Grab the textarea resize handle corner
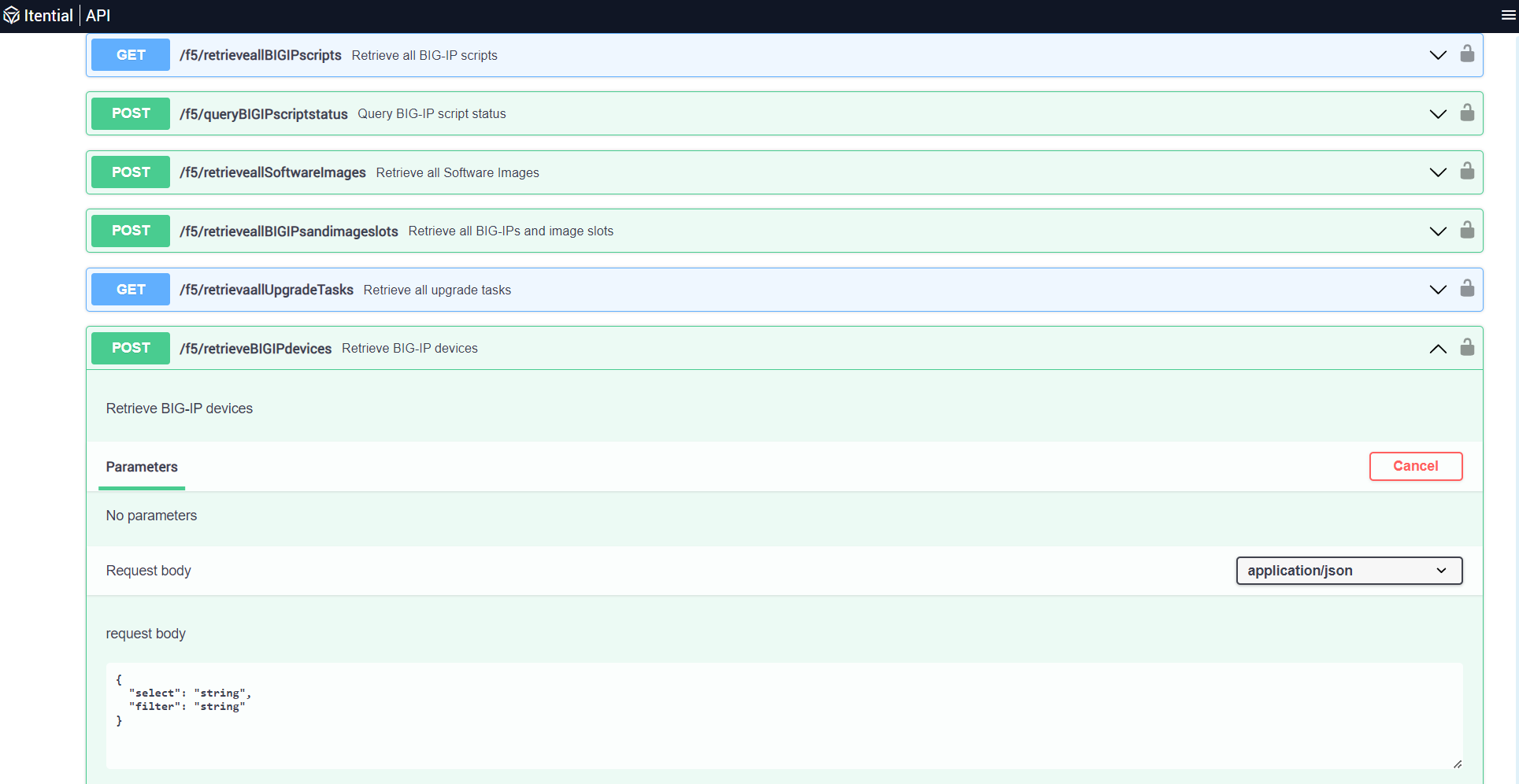 click(x=1457, y=764)
